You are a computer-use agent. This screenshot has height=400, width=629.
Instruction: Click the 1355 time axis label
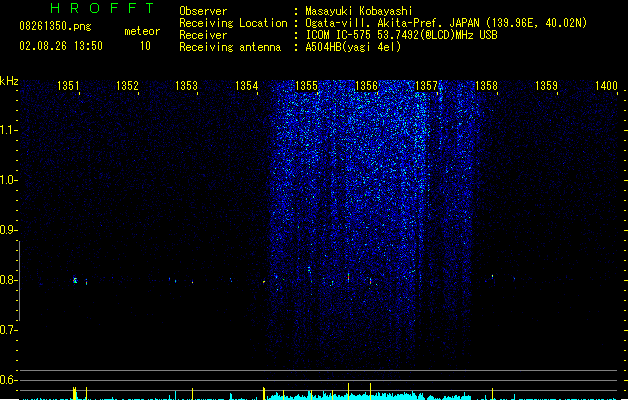(x=306, y=86)
